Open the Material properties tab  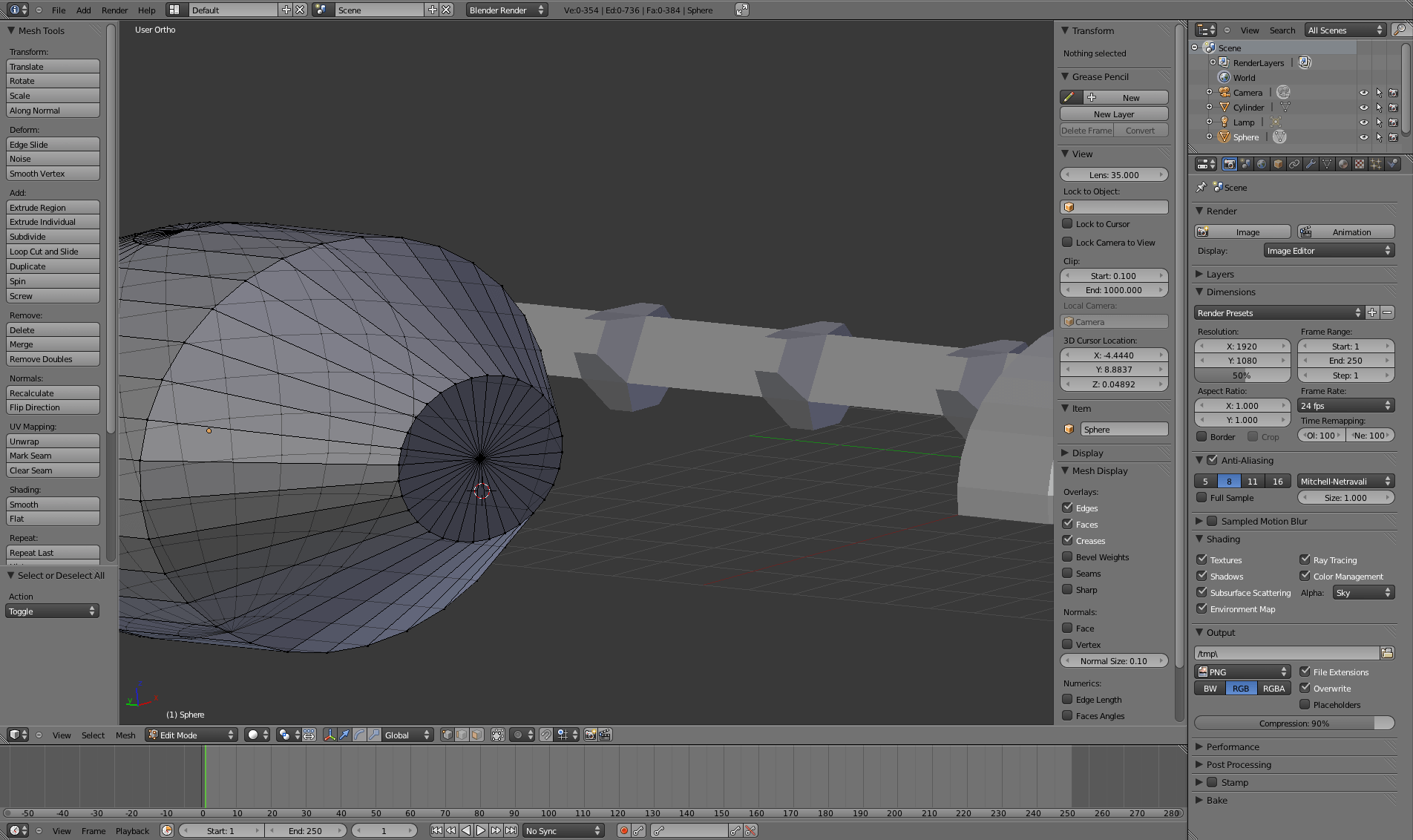tap(1343, 164)
